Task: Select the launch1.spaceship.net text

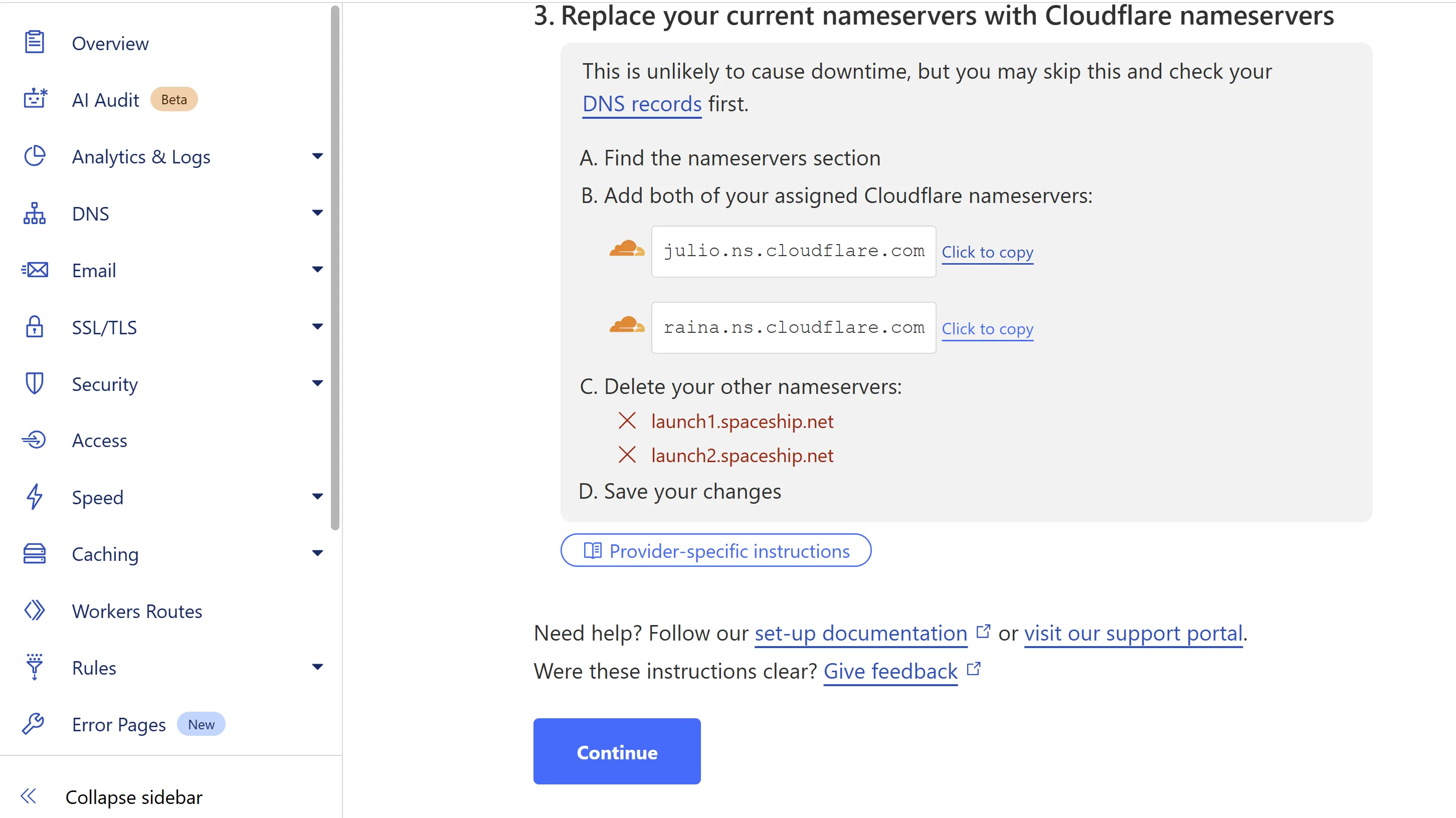Action: coord(742,422)
